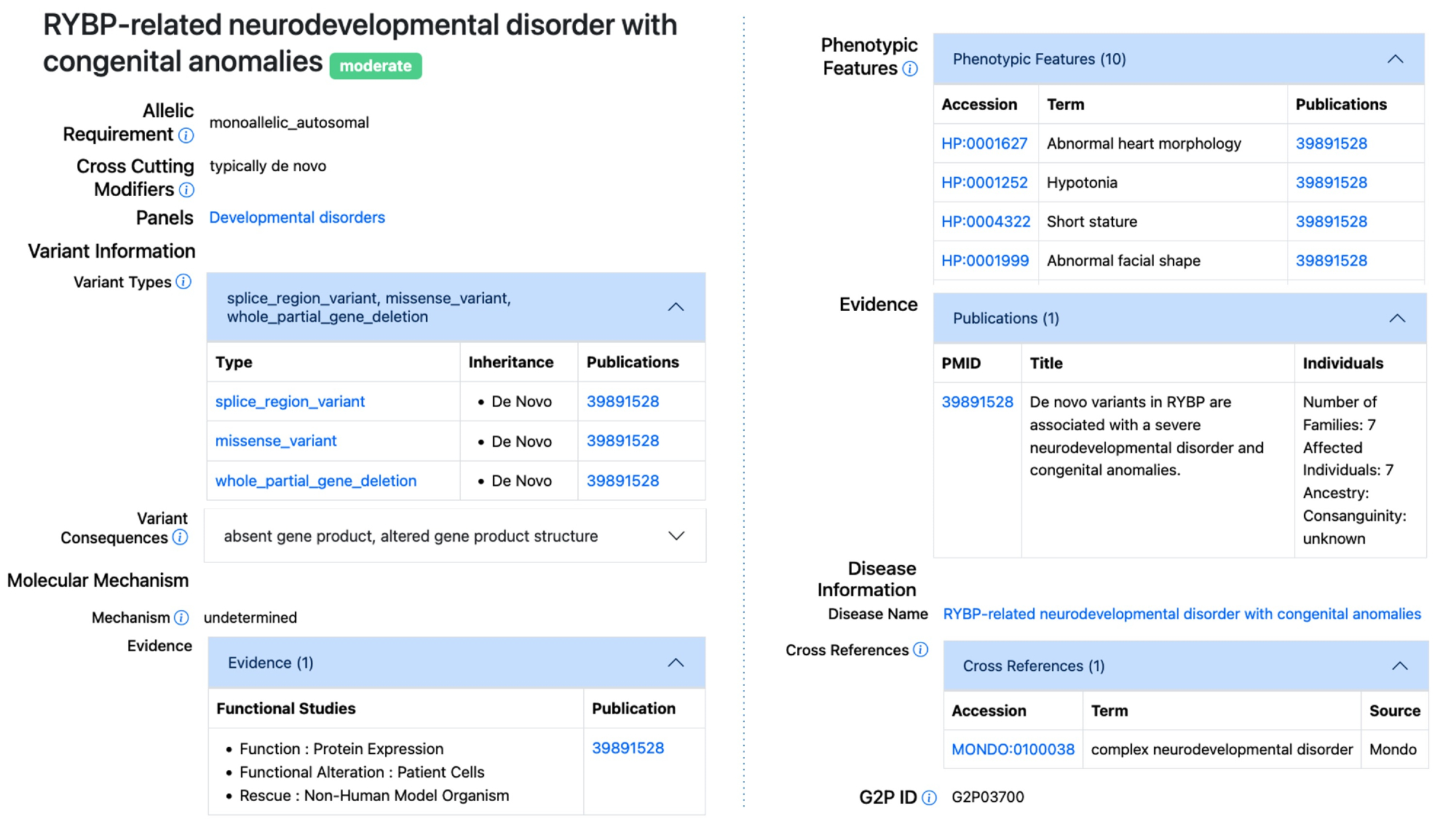This screenshot has height=819, width=1456.
Task: Open the MONDO:0100038 accession link
Action: point(1013,750)
